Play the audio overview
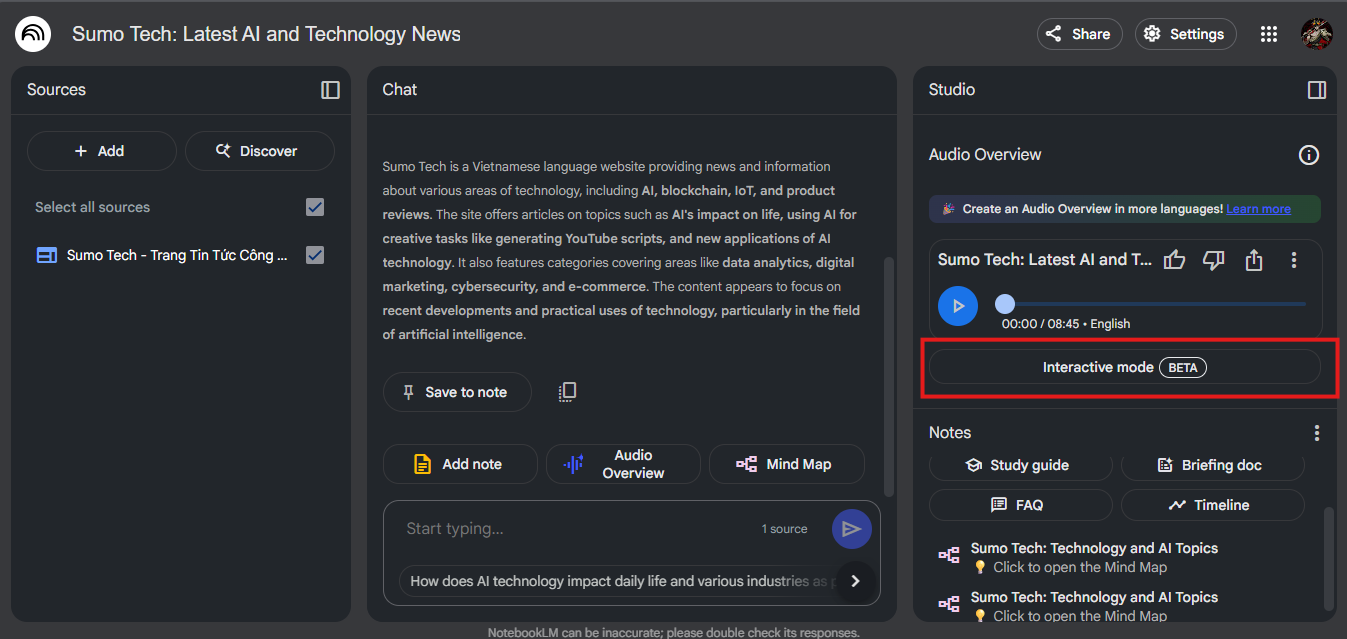Screen dimensions: 1347x639 coord(958,305)
